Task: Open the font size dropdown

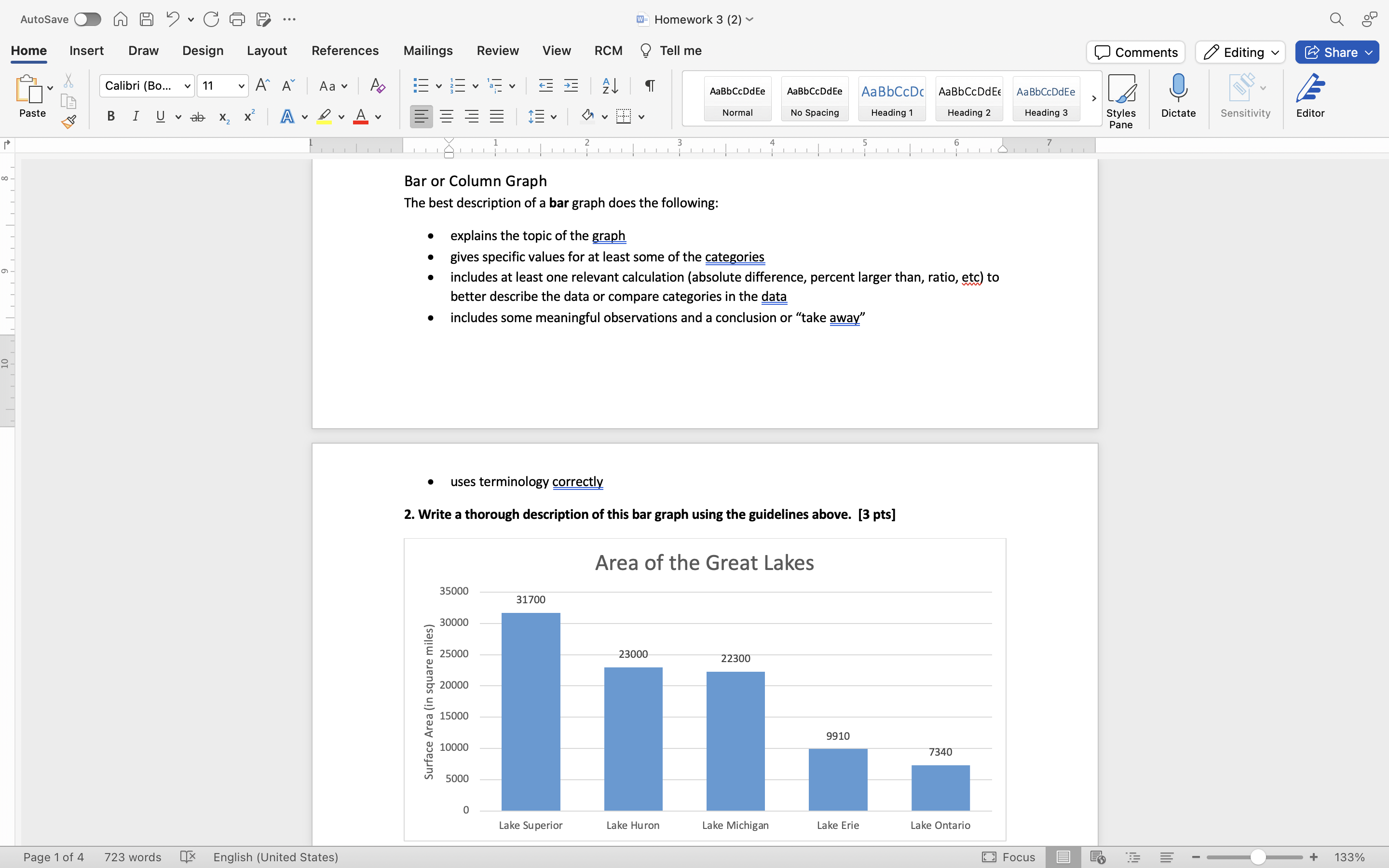Action: [241, 85]
